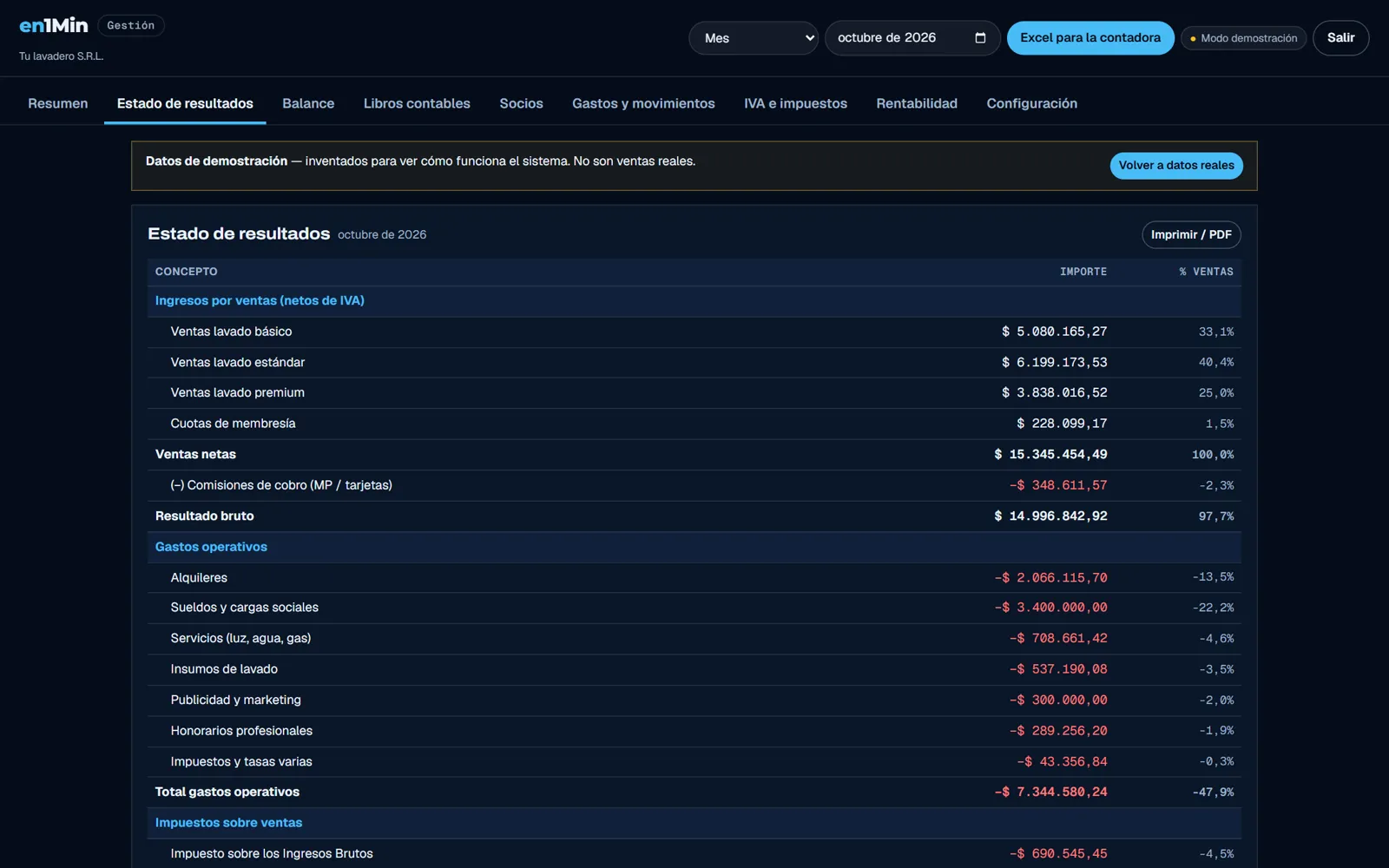This screenshot has height=868, width=1389.
Task: Click the IMPORTE column header
Action: 1083,272
